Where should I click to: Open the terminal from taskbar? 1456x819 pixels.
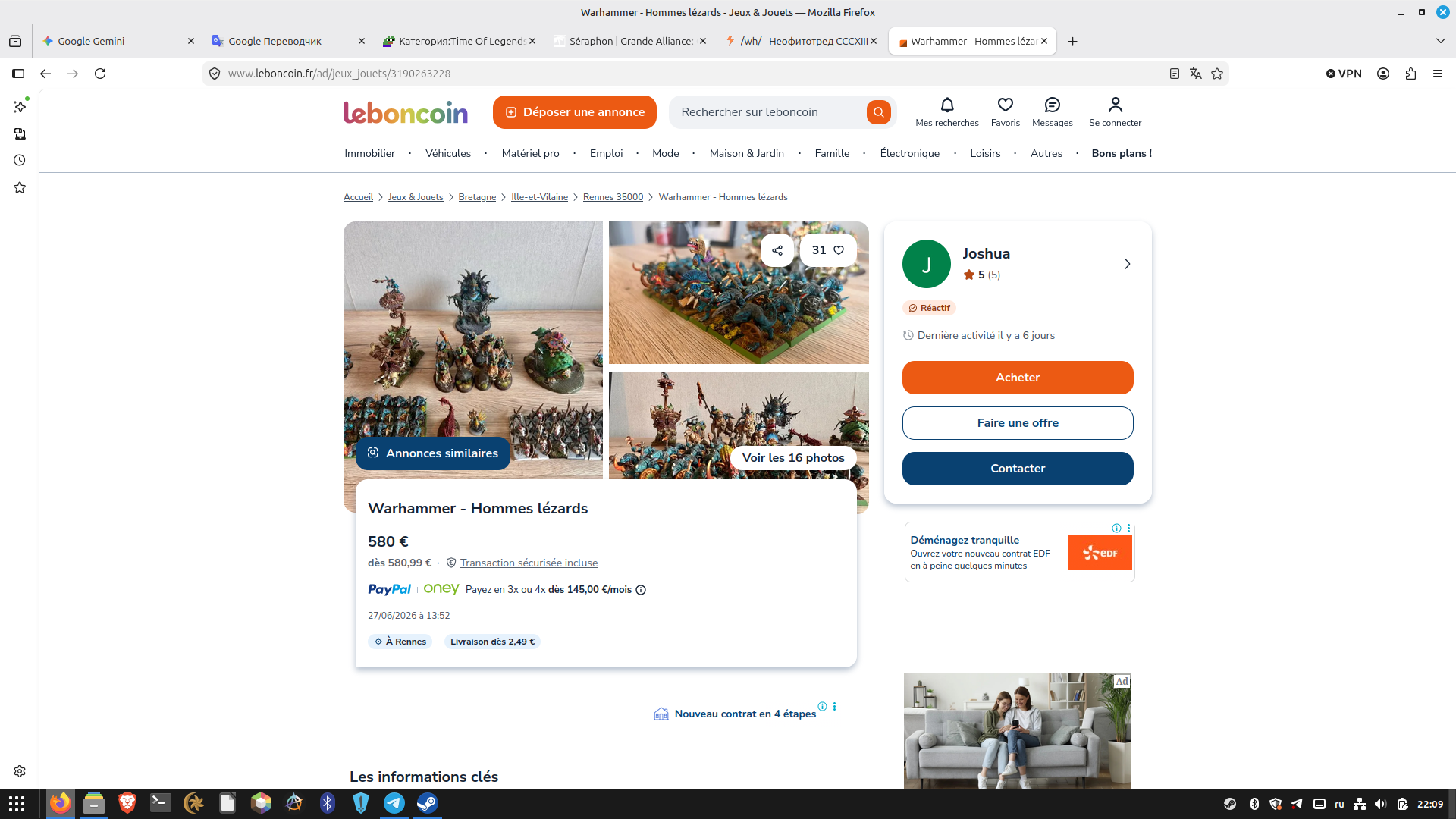[161, 803]
